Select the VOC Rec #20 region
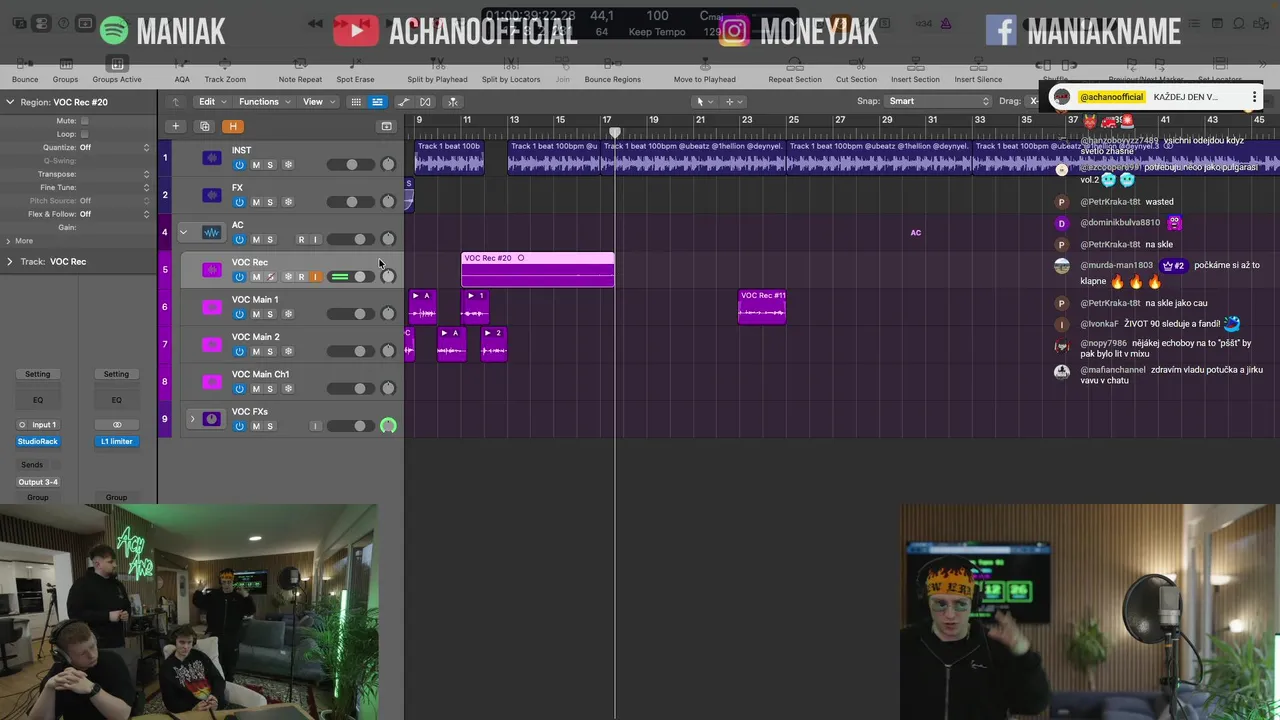This screenshot has width=1280, height=720. coord(538,269)
